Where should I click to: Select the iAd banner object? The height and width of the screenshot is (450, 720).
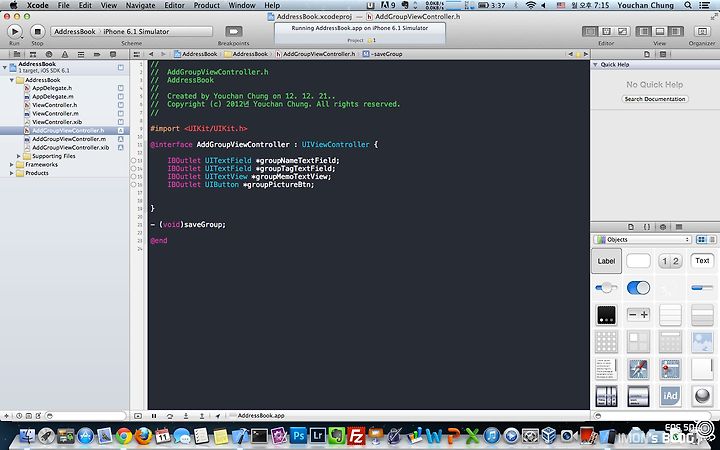pyautogui.click(x=670, y=396)
